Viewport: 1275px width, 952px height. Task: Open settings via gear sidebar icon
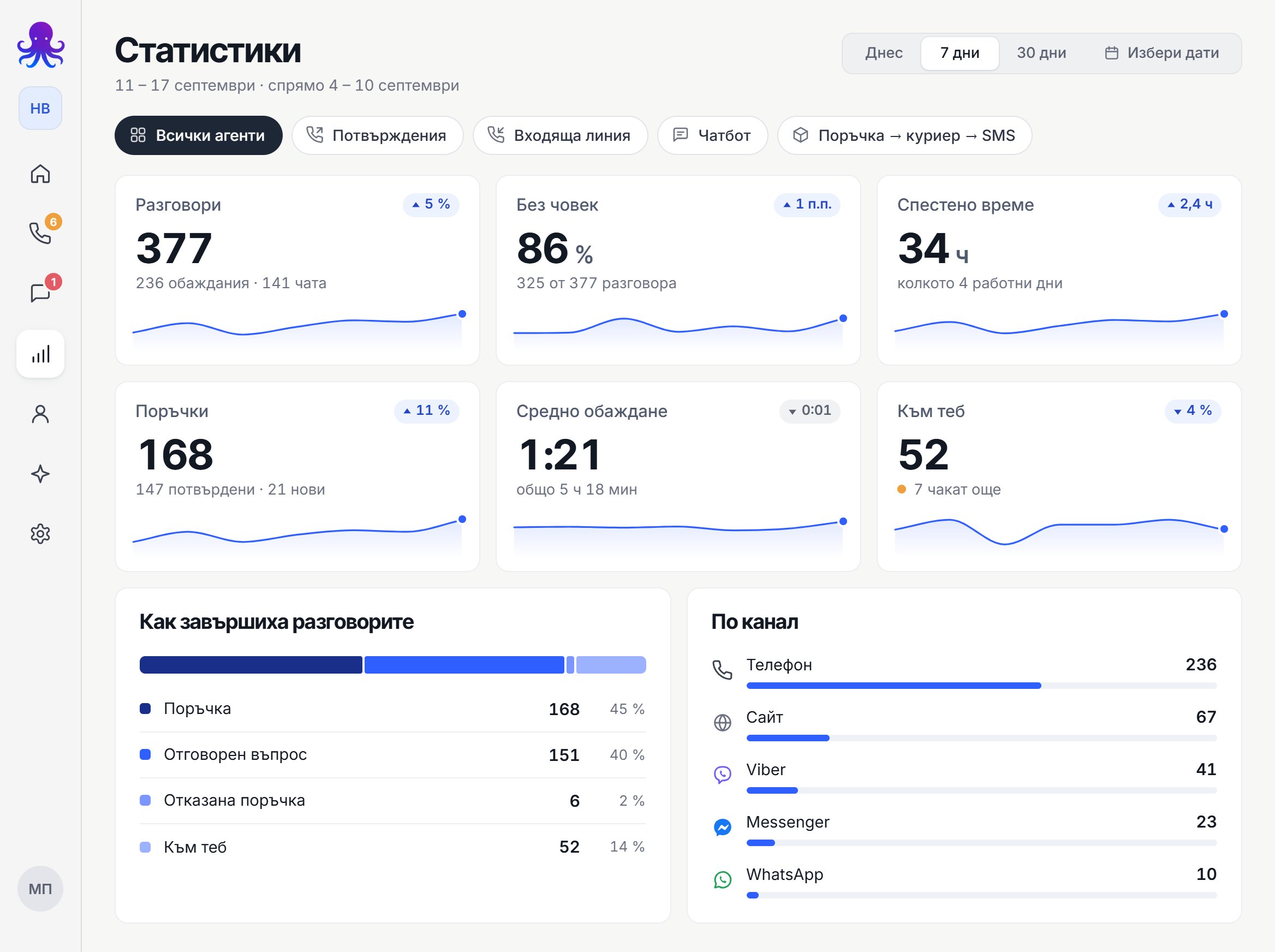pos(40,534)
